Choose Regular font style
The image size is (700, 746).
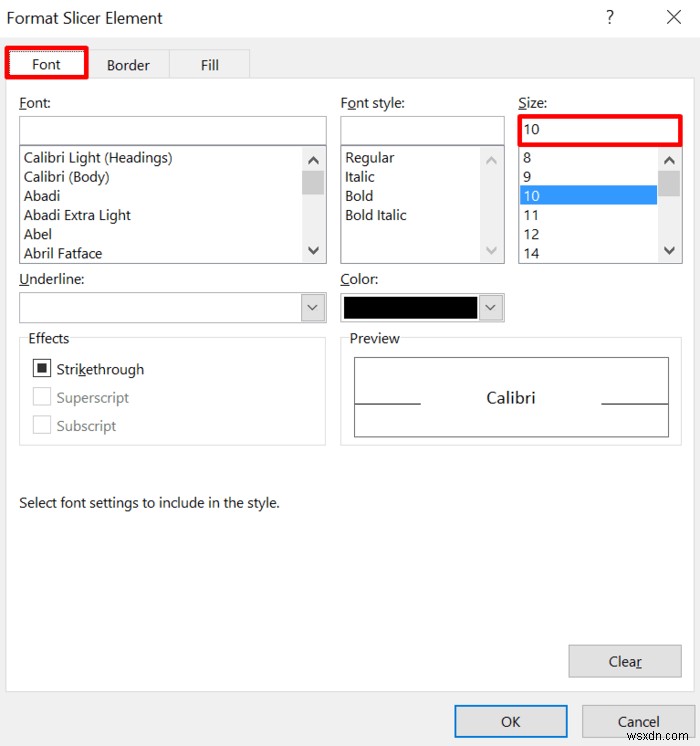tap(370, 157)
